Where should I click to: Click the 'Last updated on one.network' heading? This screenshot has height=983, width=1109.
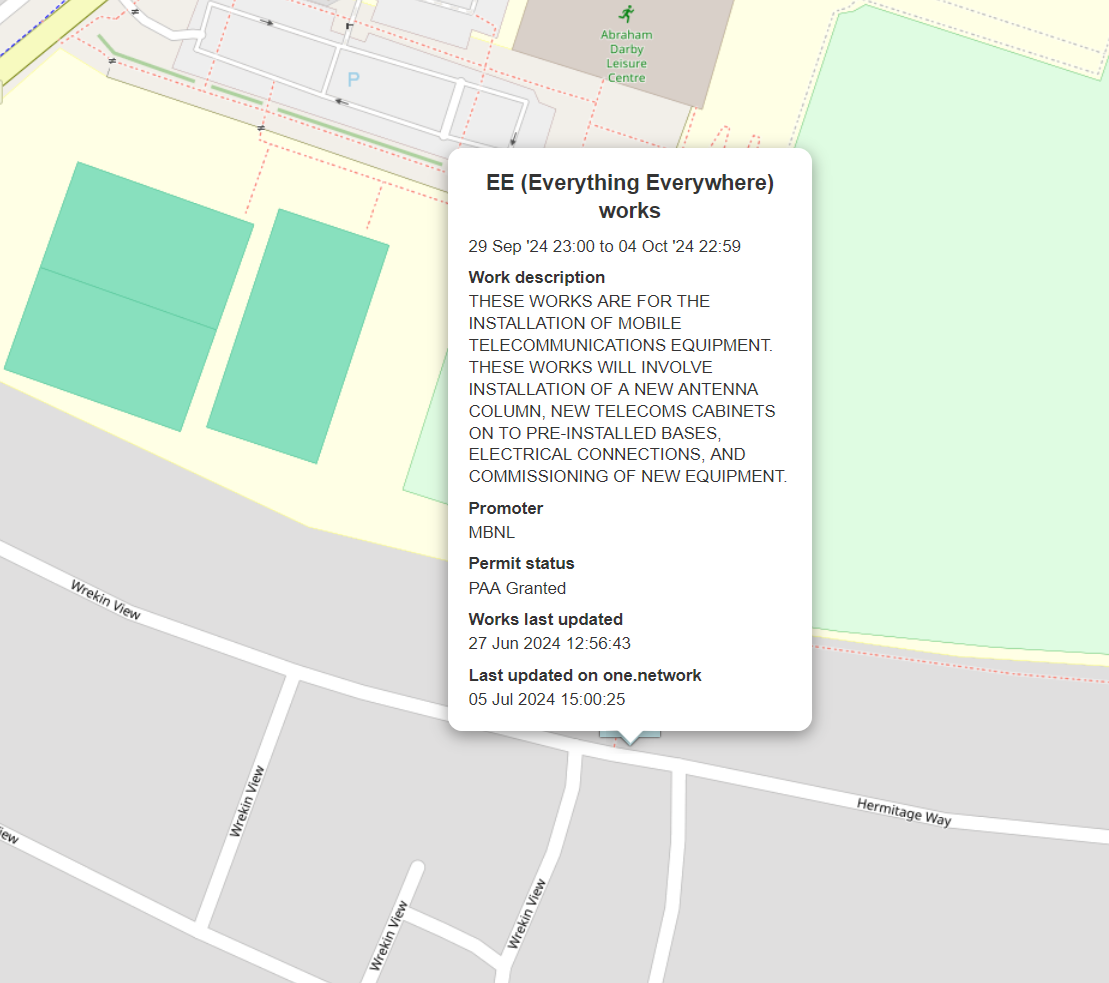(x=585, y=675)
